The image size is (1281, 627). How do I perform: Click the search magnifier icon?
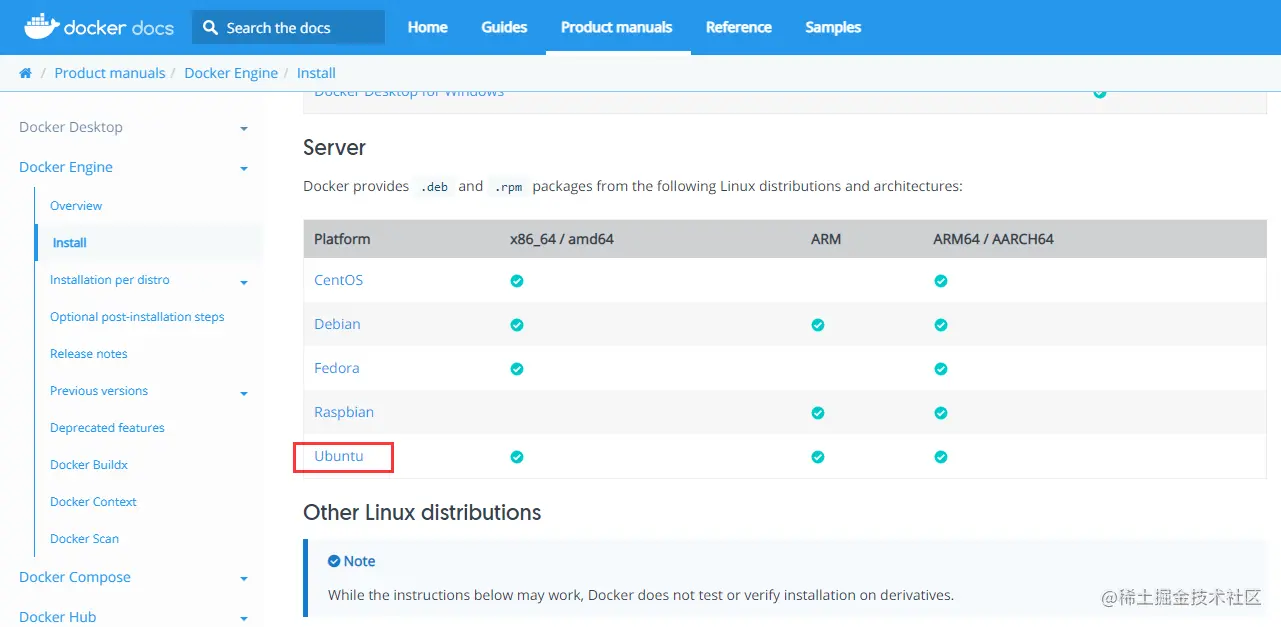(210, 28)
